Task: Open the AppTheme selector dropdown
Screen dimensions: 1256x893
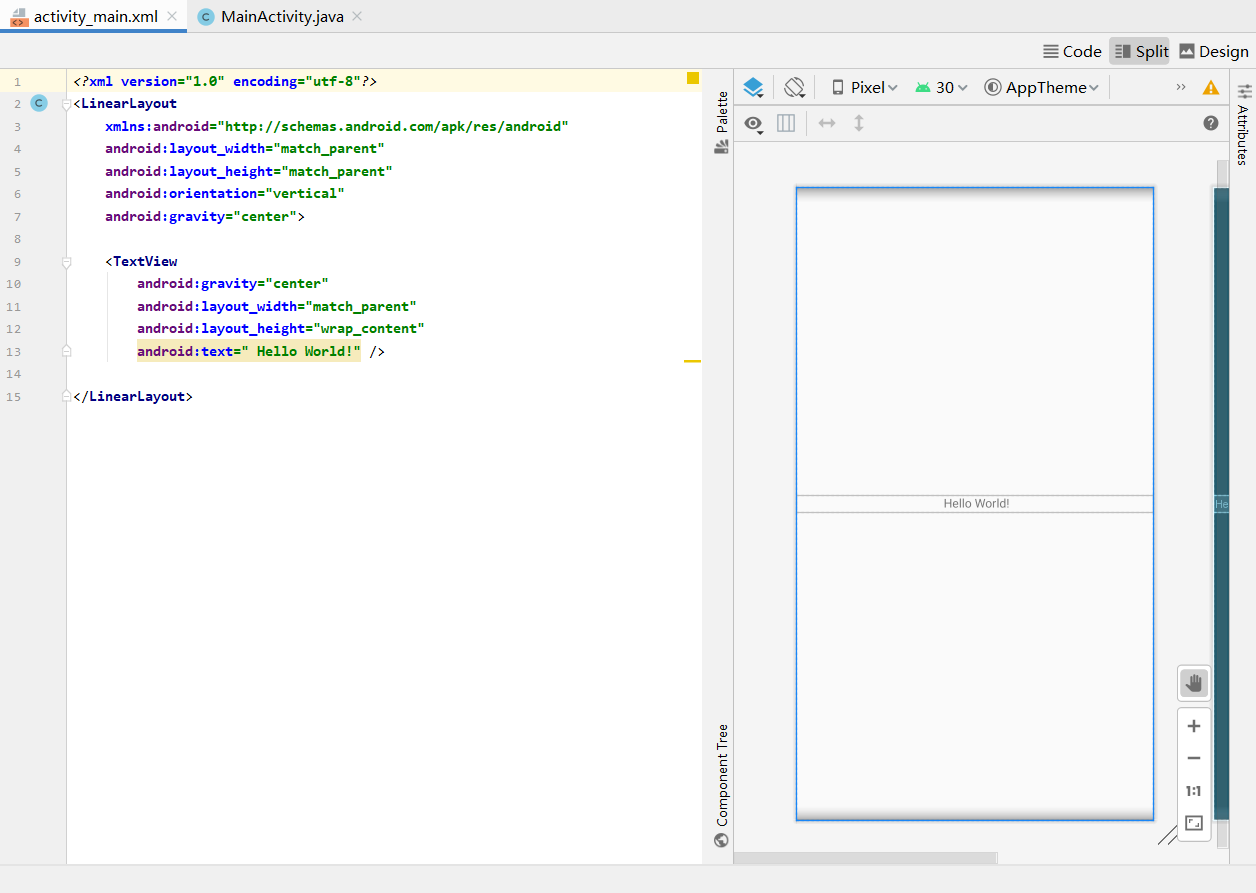Action: coord(1042,87)
